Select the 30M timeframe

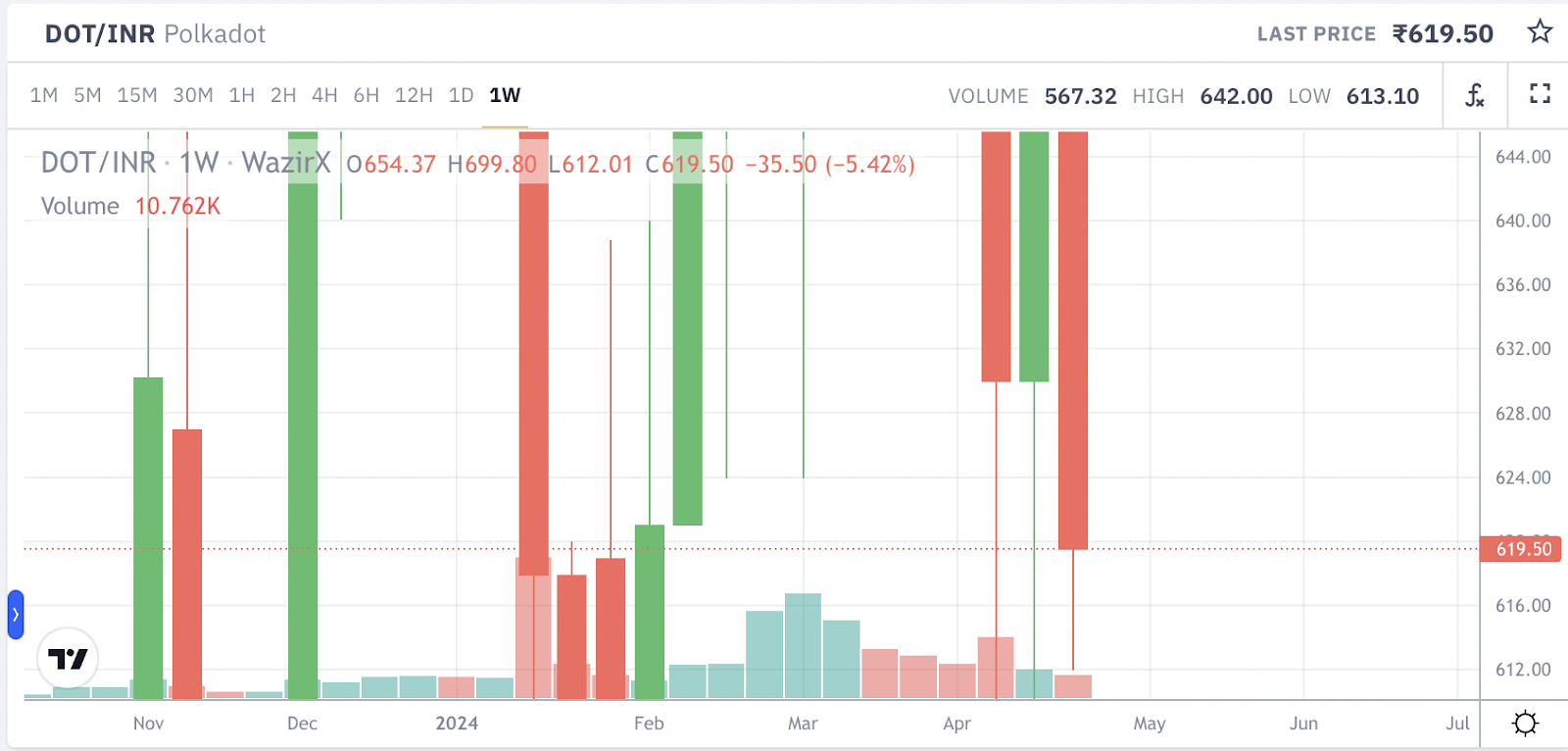[193, 95]
